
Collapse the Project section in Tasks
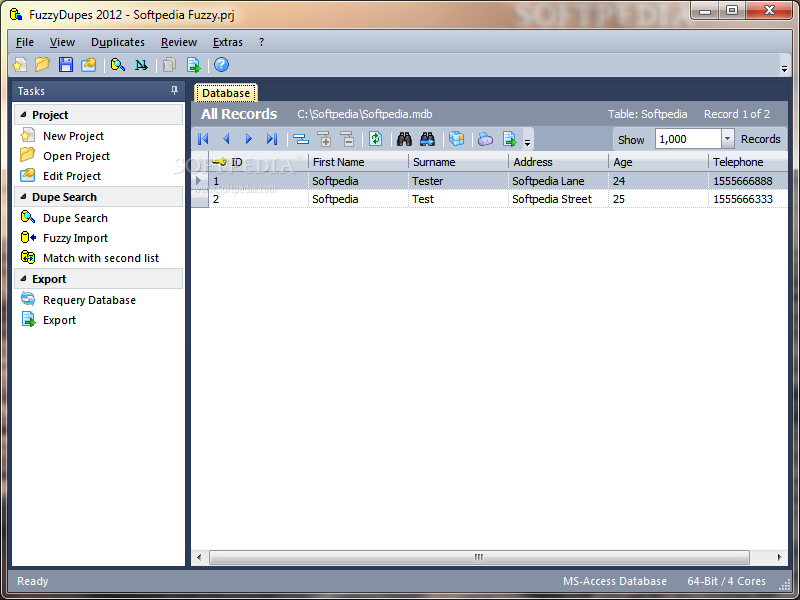pos(23,115)
